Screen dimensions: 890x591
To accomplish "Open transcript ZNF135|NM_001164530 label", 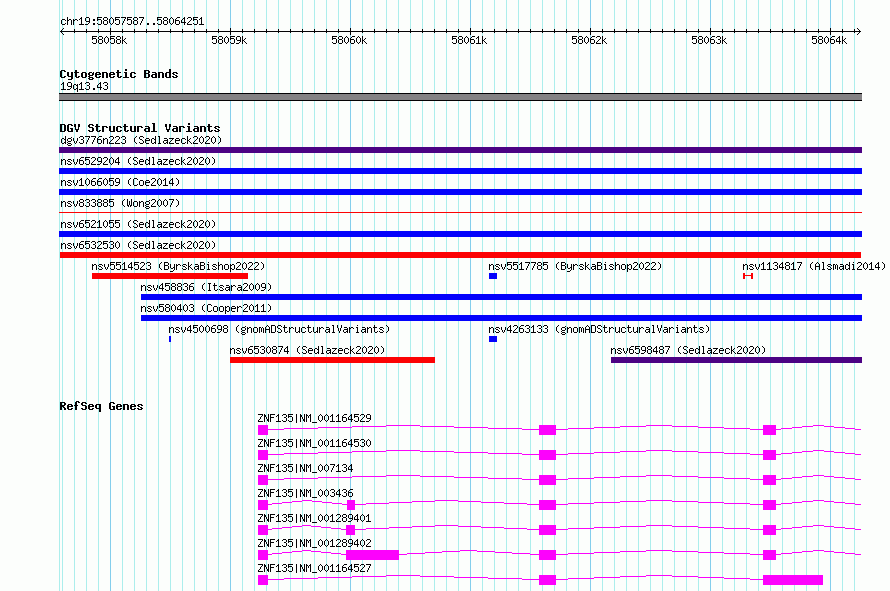I will point(314,443).
